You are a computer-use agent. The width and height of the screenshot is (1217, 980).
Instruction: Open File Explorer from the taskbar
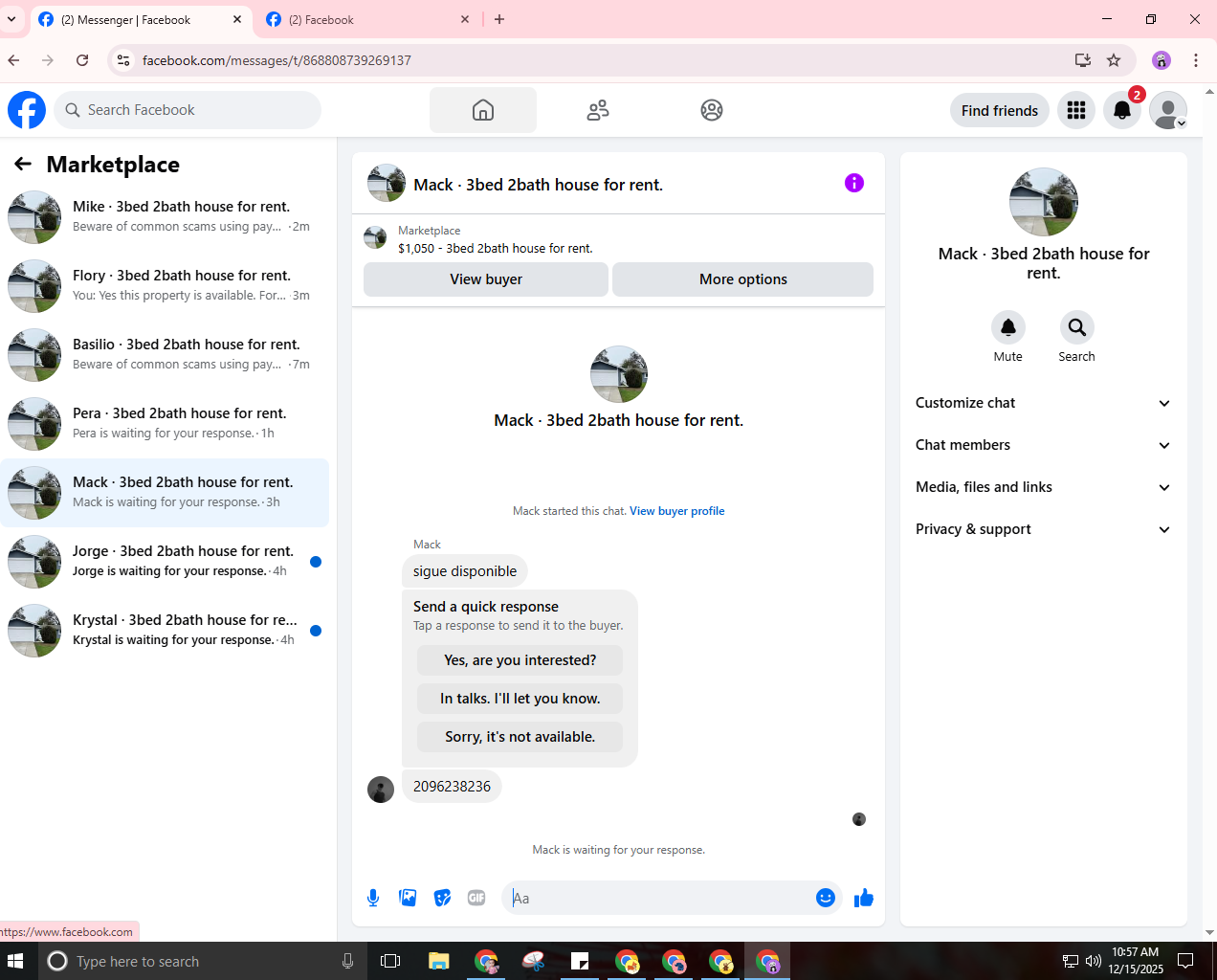pyautogui.click(x=439, y=961)
